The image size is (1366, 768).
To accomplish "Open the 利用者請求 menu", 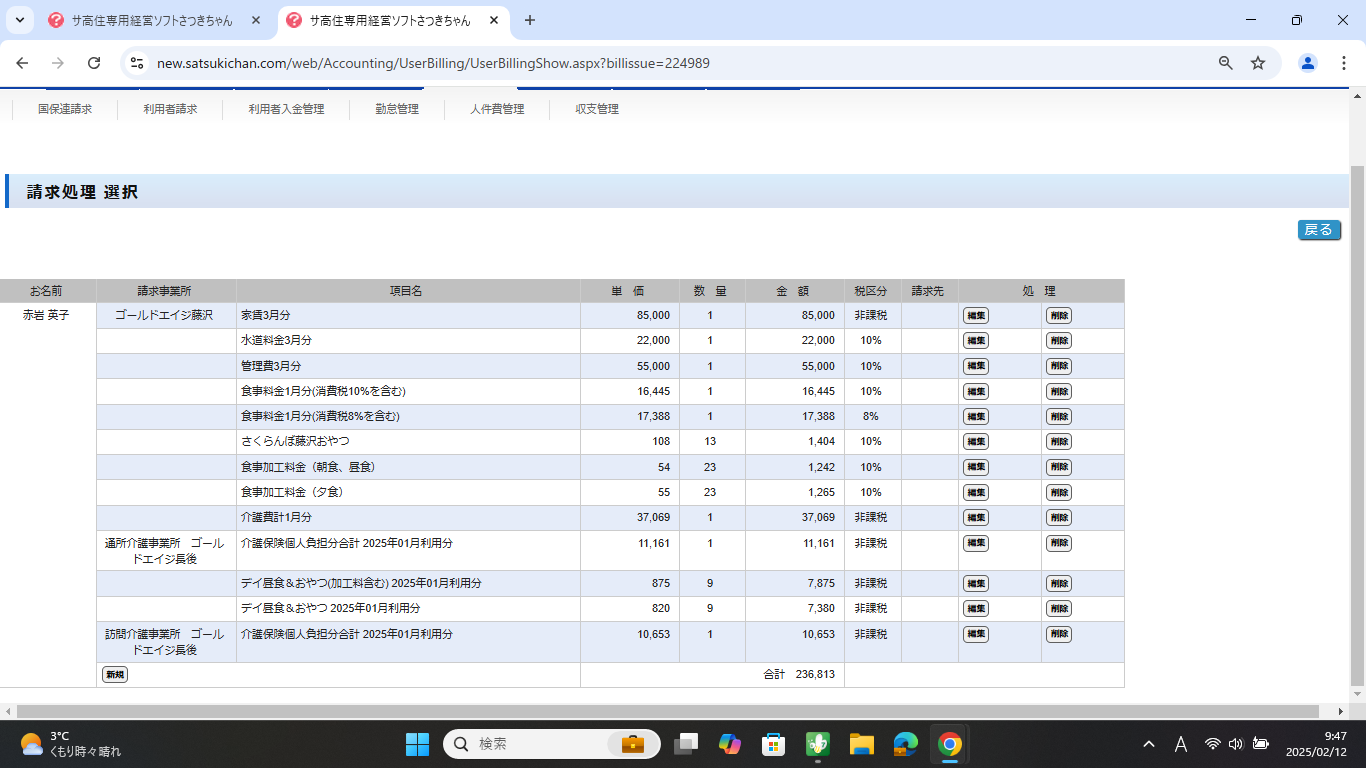I will point(170,109).
